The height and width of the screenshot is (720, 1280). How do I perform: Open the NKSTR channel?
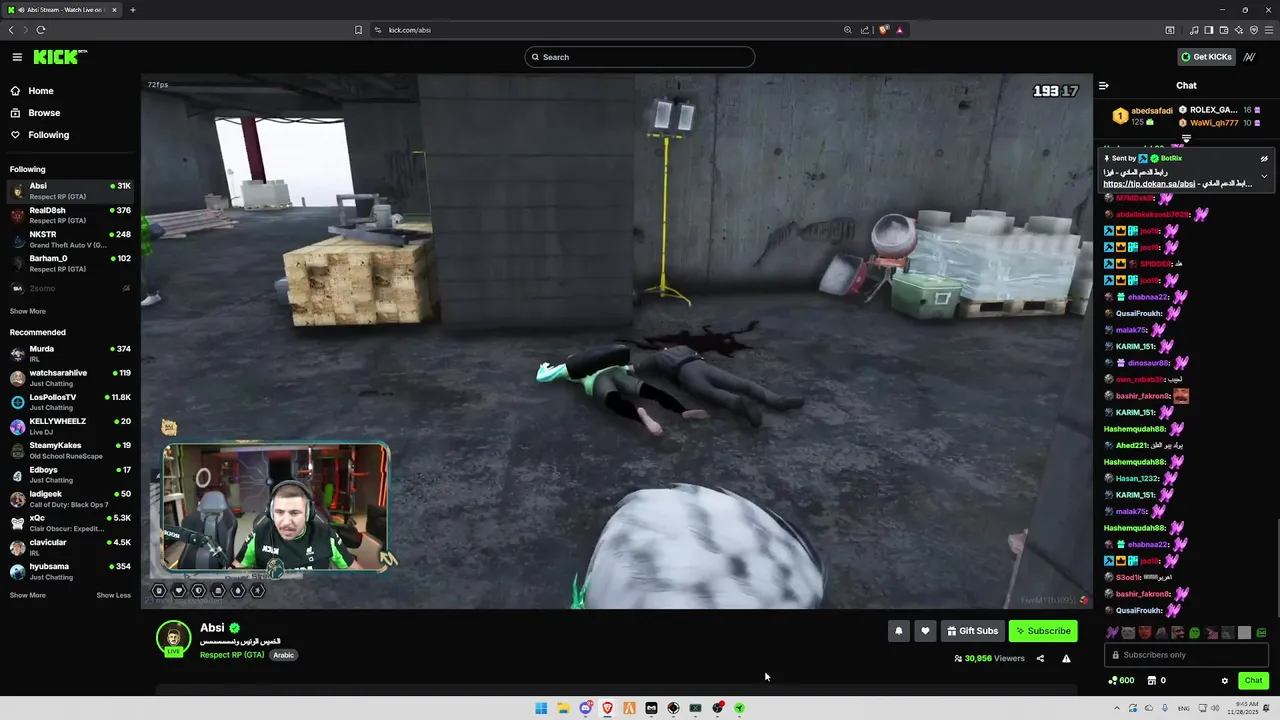(70, 239)
